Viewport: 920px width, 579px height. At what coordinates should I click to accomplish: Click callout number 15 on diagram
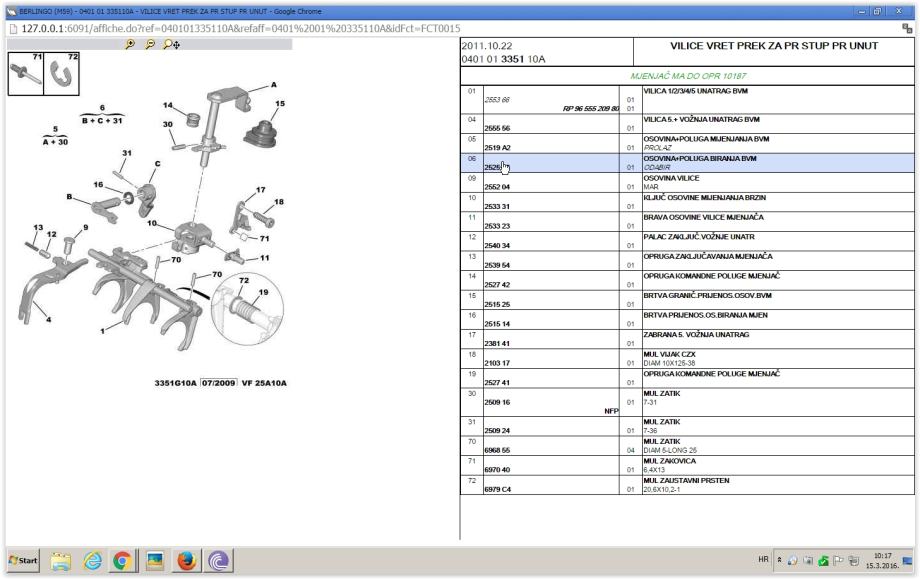click(280, 104)
